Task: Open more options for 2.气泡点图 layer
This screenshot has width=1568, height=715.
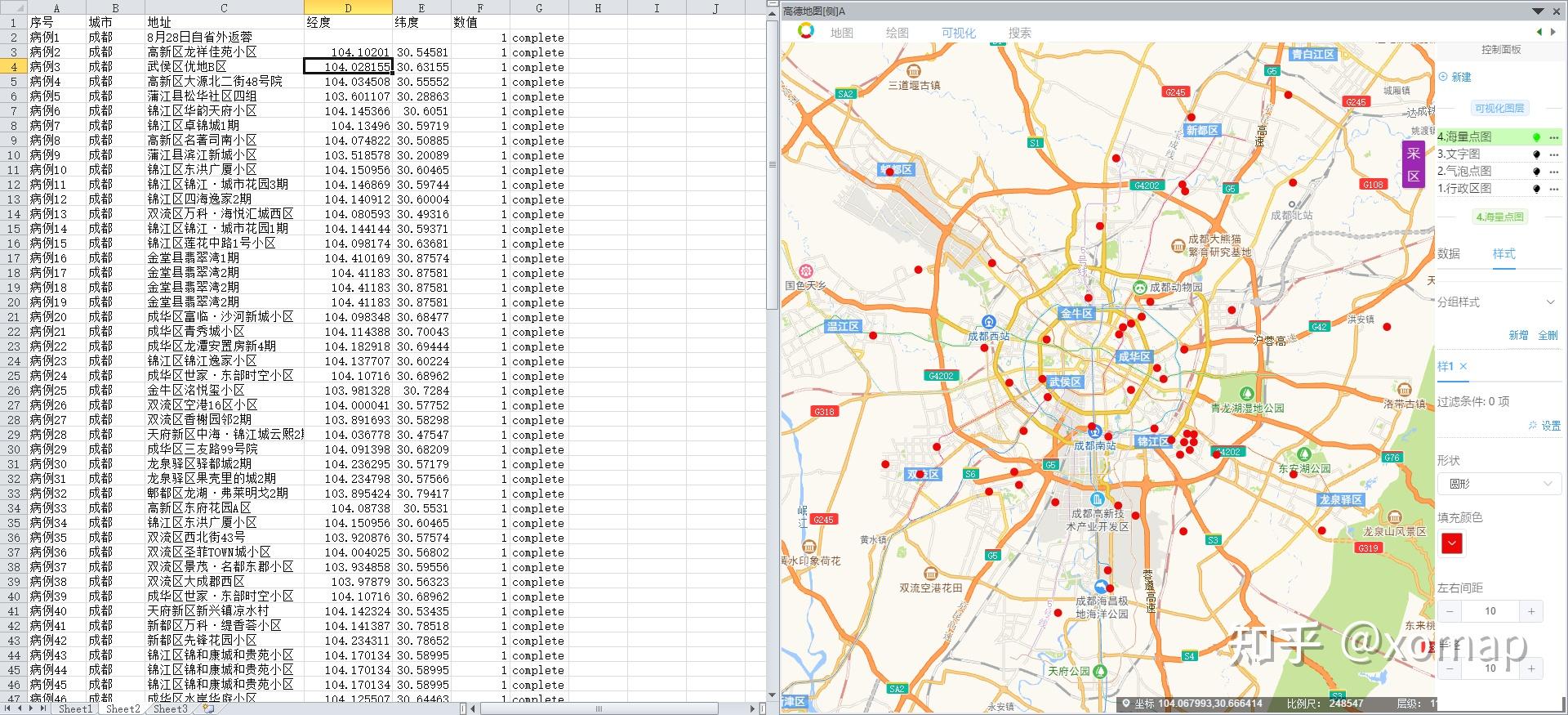Action: click(1553, 172)
